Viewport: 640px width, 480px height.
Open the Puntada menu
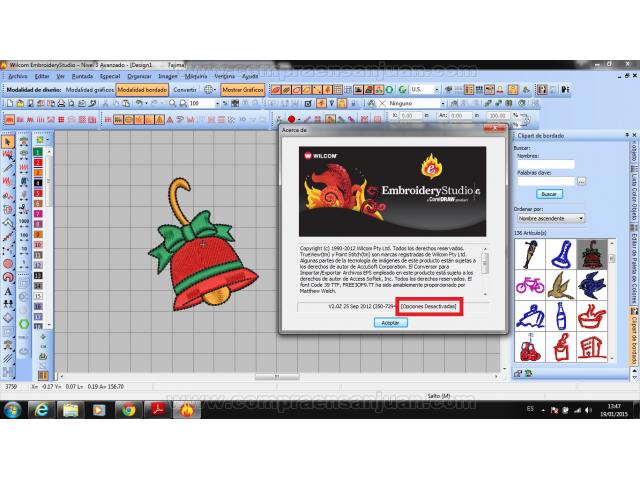coord(82,76)
